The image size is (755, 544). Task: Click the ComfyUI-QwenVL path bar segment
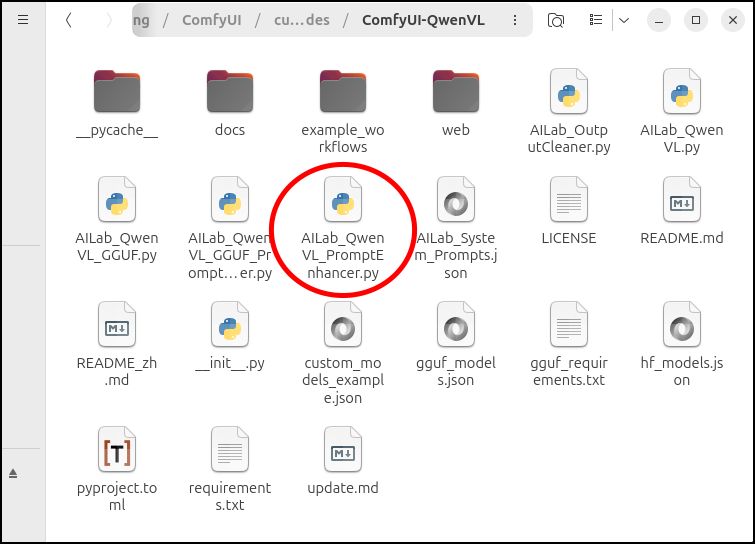[x=423, y=20]
